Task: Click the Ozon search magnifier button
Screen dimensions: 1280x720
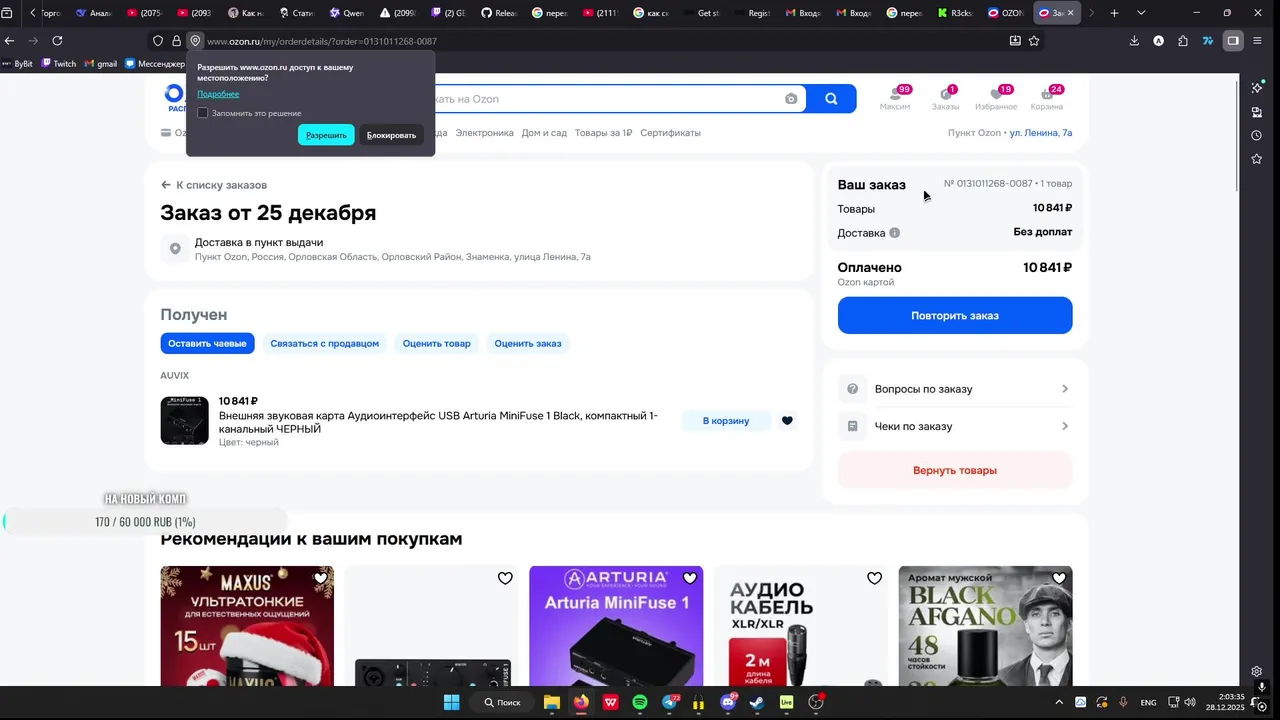Action: [x=831, y=99]
